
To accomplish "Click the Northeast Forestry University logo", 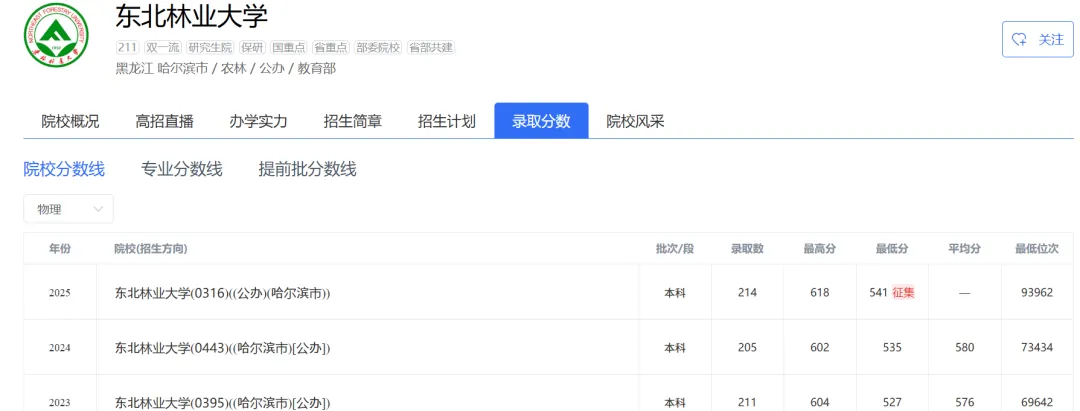I will (56, 35).
